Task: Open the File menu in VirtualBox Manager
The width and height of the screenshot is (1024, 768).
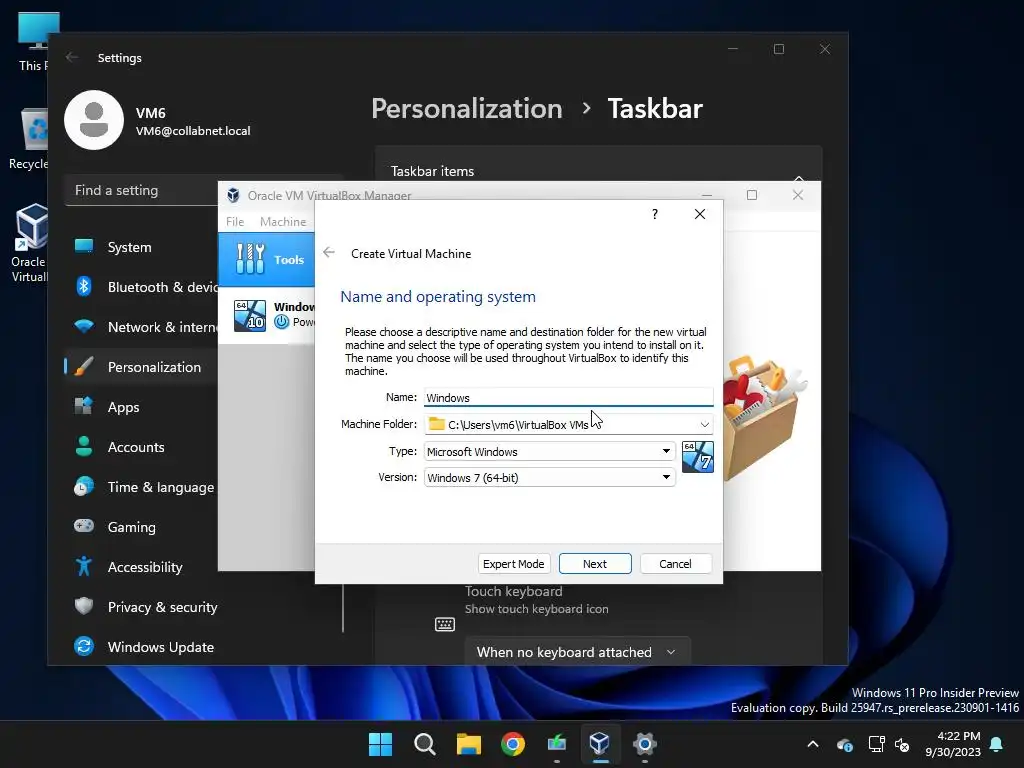Action: point(235,221)
